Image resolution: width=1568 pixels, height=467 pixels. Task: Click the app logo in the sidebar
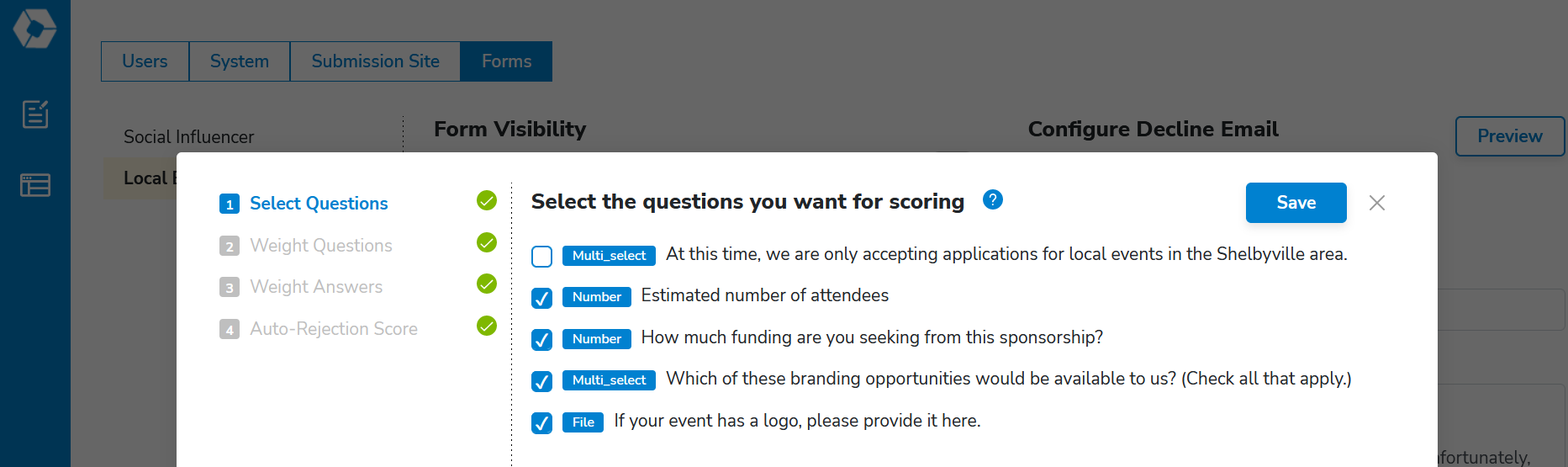click(34, 29)
